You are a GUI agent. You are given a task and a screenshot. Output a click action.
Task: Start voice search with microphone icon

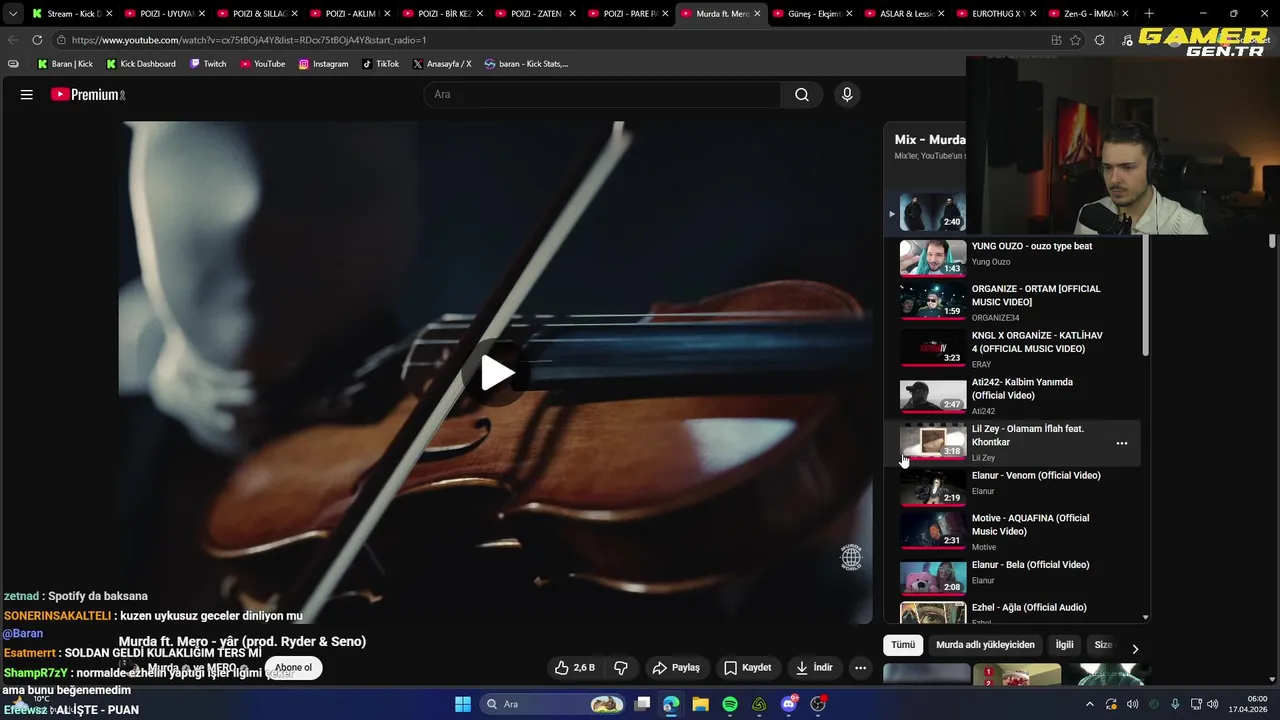pyautogui.click(x=847, y=95)
